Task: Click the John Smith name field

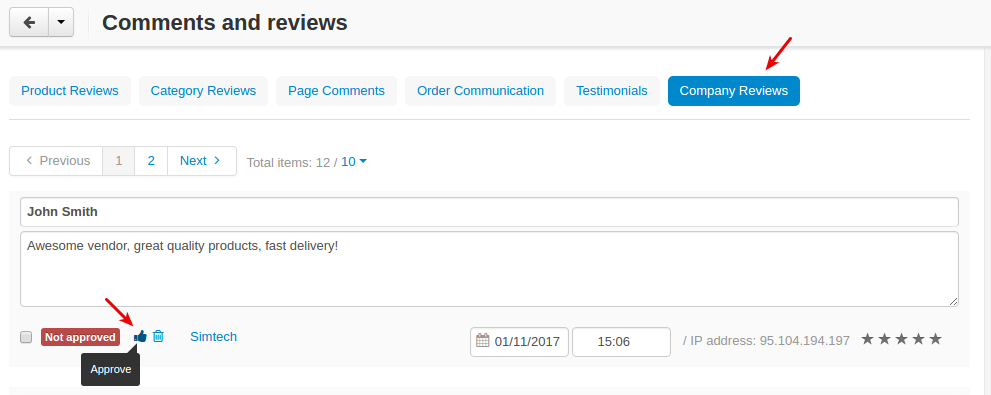Action: (x=489, y=212)
